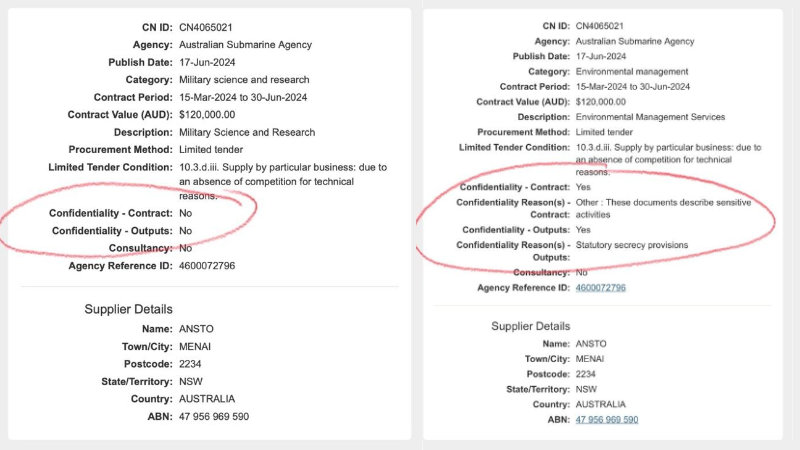This screenshot has height=450, width=800.
Task: Open the hyperlinked ABN 47 956 969 590
Action: [x=607, y=419]
